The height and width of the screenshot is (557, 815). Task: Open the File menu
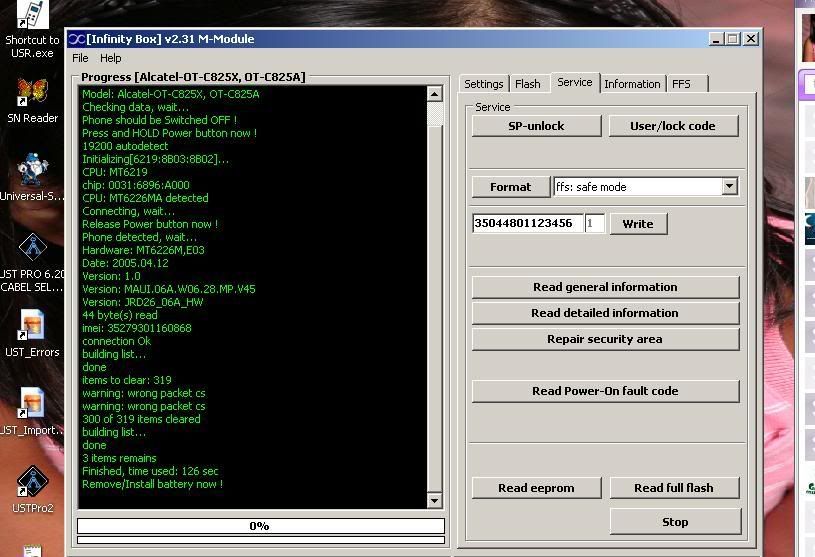[x=80, y=59]
